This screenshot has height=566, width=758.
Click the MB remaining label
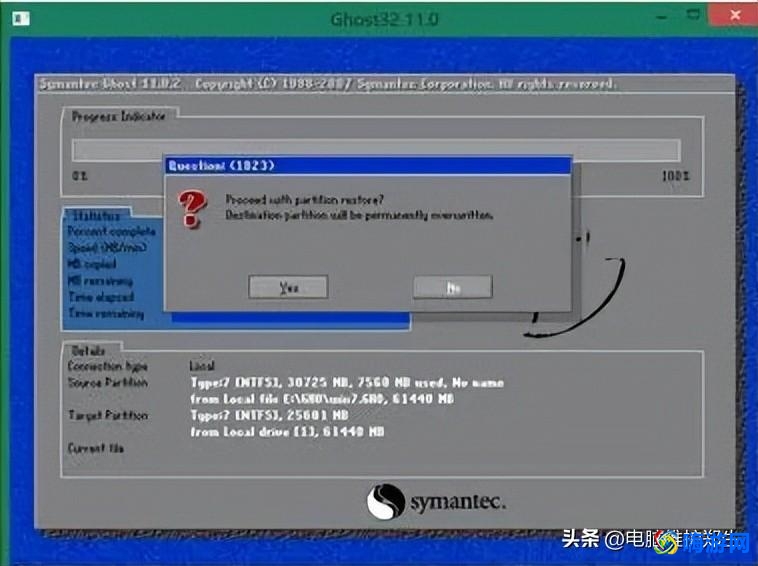[100, 281]
